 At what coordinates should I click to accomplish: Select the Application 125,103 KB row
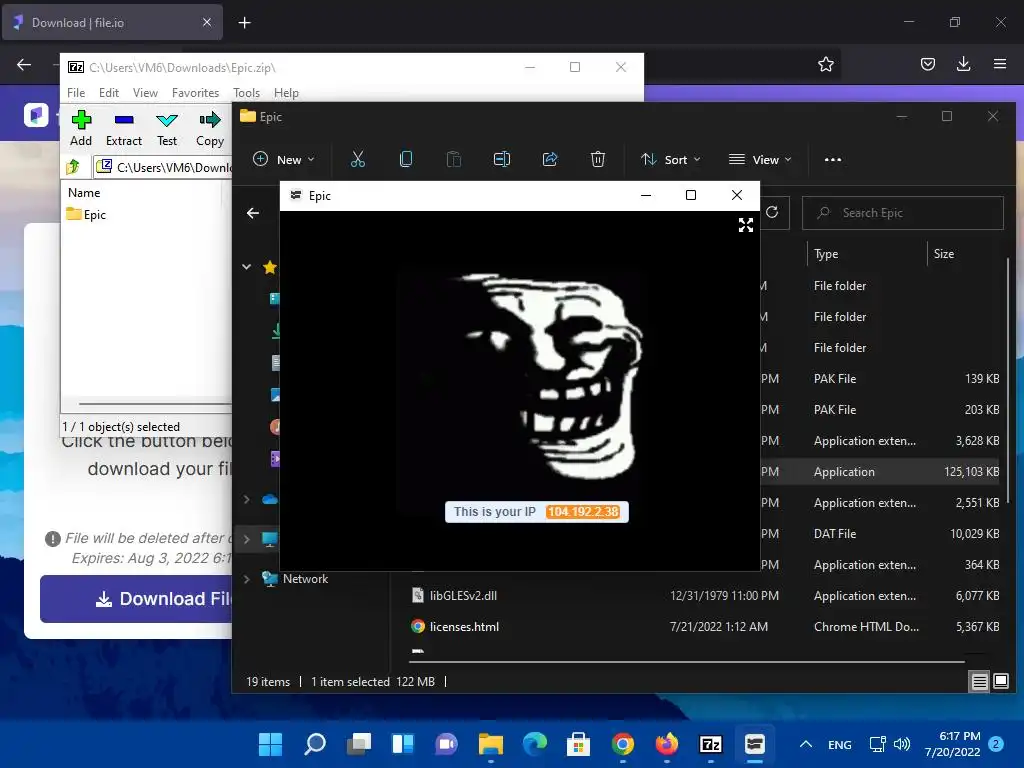(882, 472)
